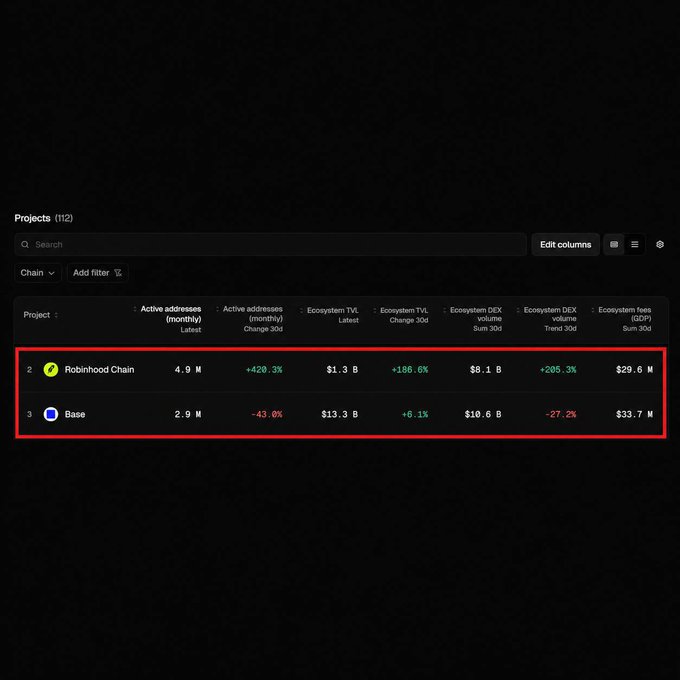
Task: Click Base's 2.9 M active addresses
Action: 188,414
